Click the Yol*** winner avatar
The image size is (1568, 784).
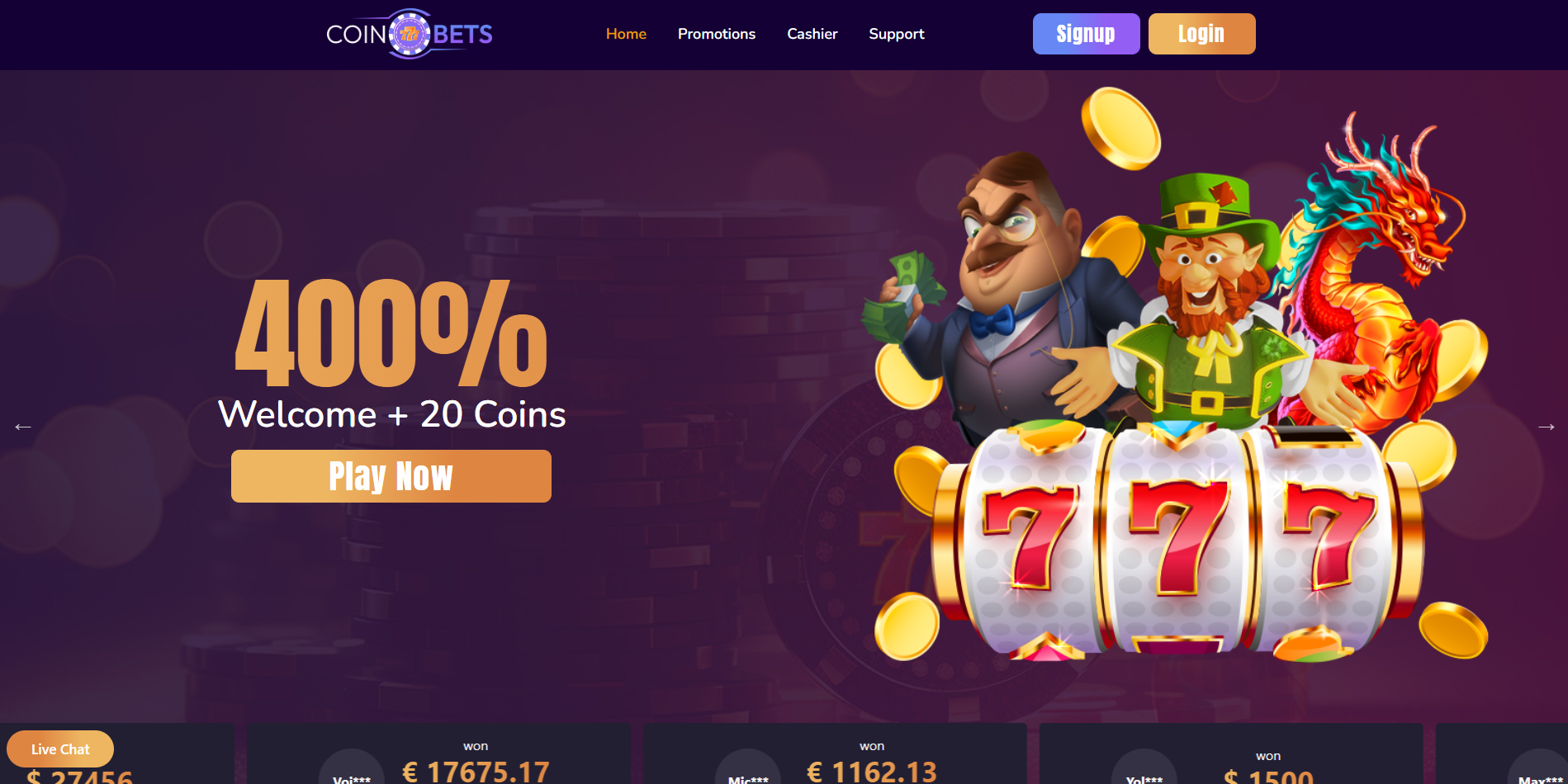click(x=1144, y=767)
